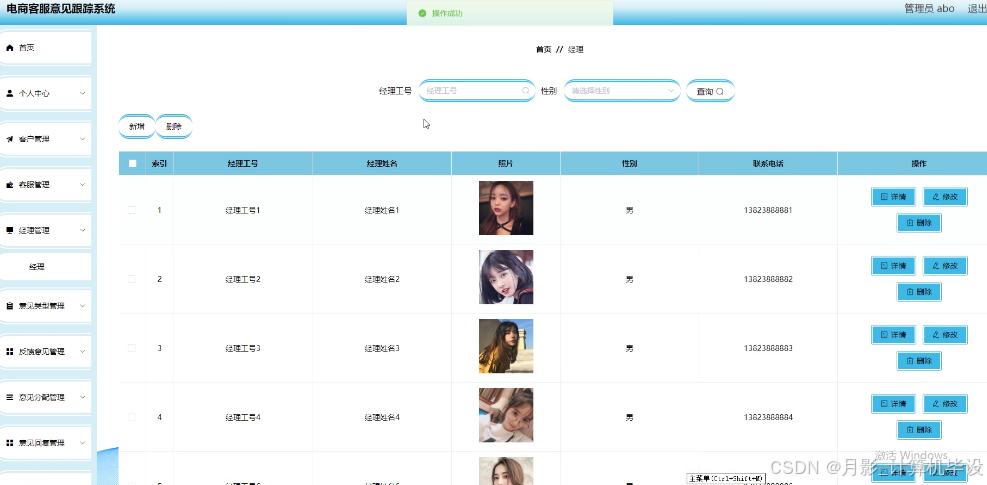Tick the checkbox for row 经理工号1
987x485 pixels.
coord(132,210)
